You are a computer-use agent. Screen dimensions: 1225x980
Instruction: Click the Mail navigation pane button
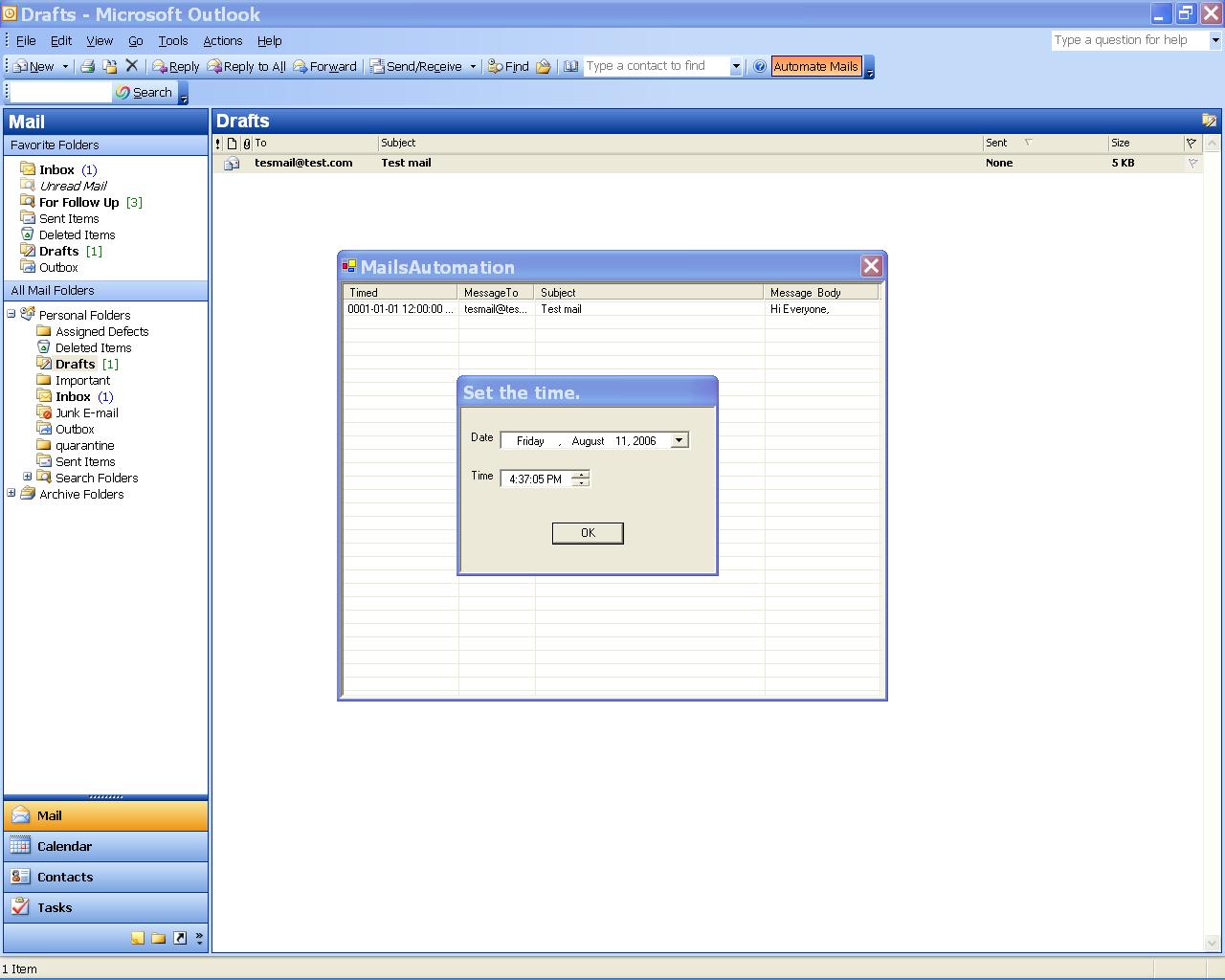tap(105, 815)
